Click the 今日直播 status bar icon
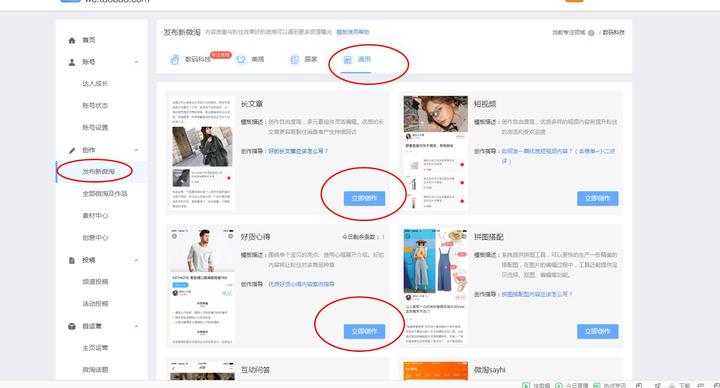The height and width of the screenshot is (388, 720). coord(559,385)
